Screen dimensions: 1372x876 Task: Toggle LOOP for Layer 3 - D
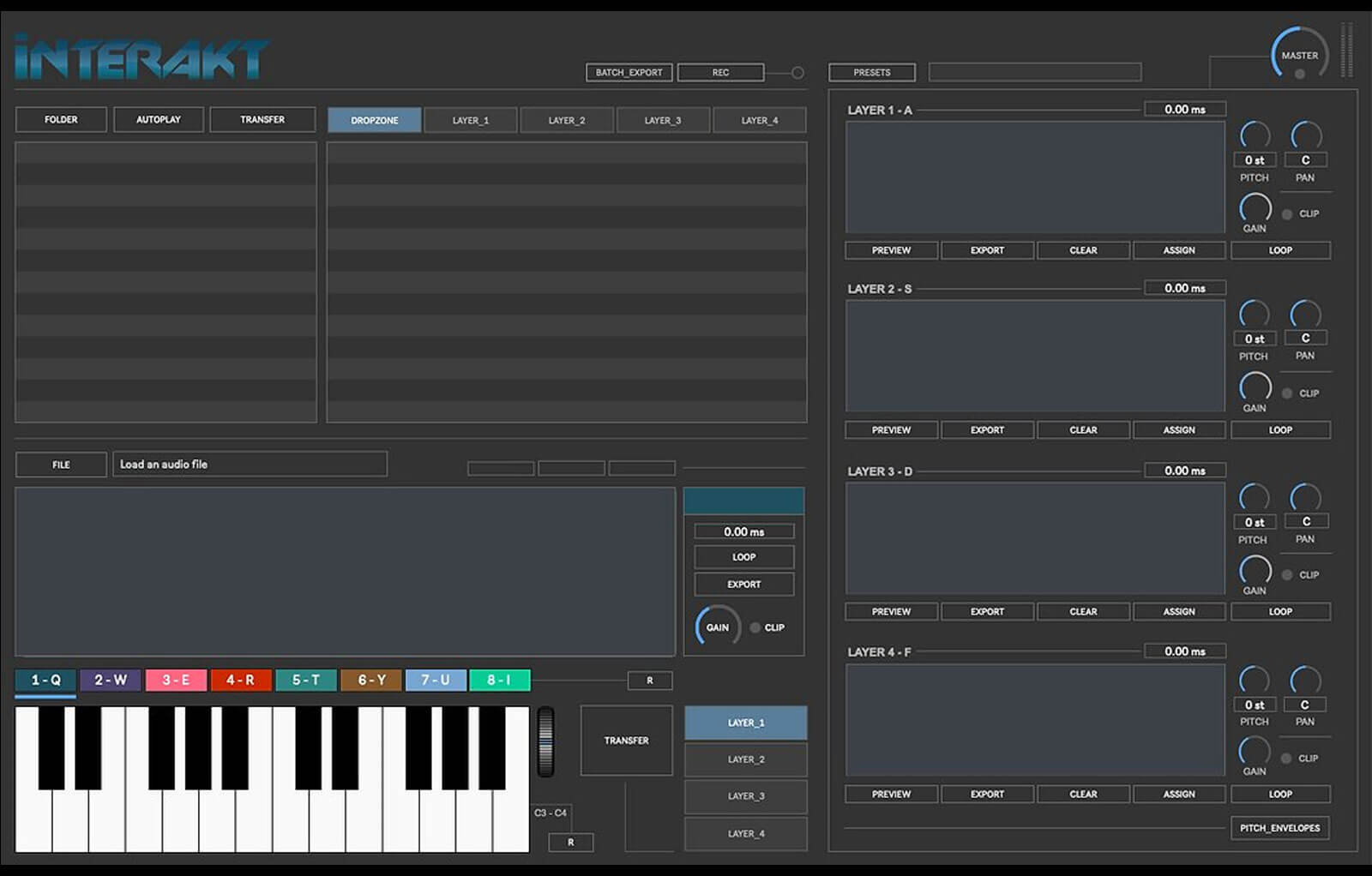click(x=1280, y=611)
